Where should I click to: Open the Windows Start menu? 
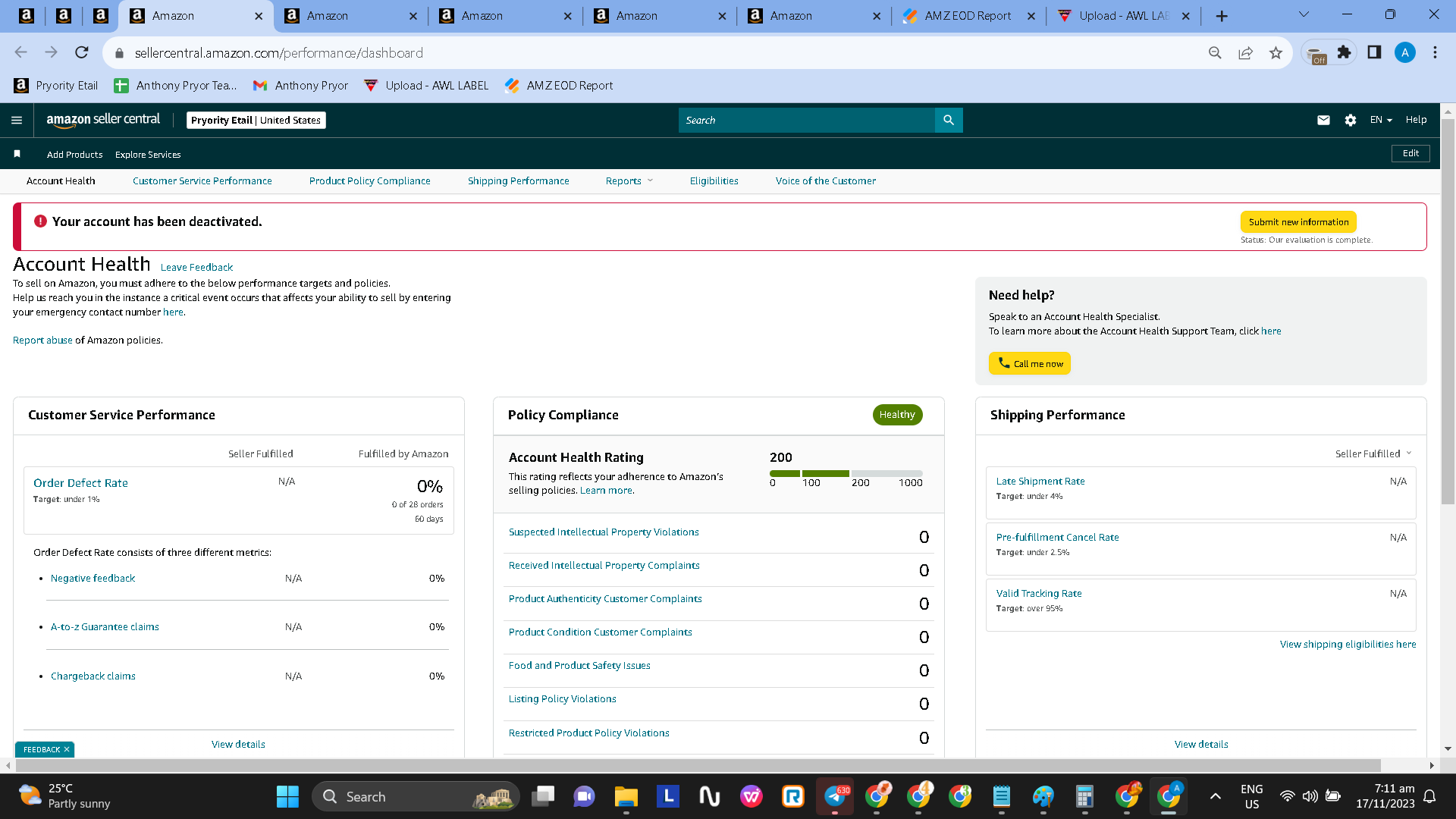pyautogui.click(x=287, y=796)
